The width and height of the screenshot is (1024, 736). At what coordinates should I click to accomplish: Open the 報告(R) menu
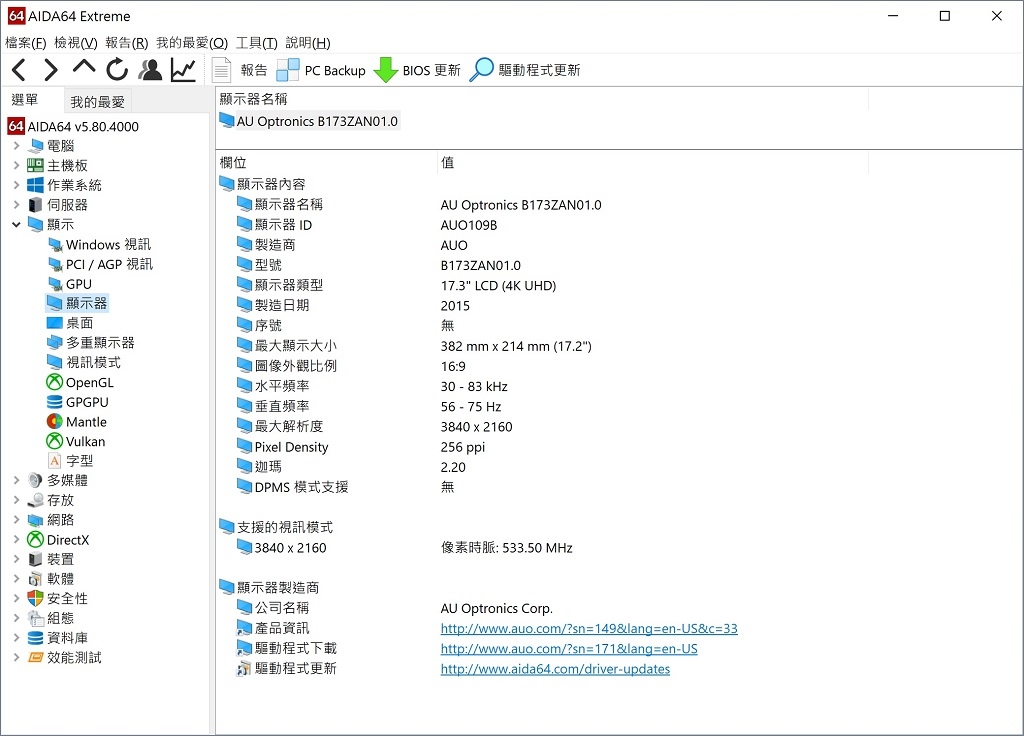click(x=127, y=43)
